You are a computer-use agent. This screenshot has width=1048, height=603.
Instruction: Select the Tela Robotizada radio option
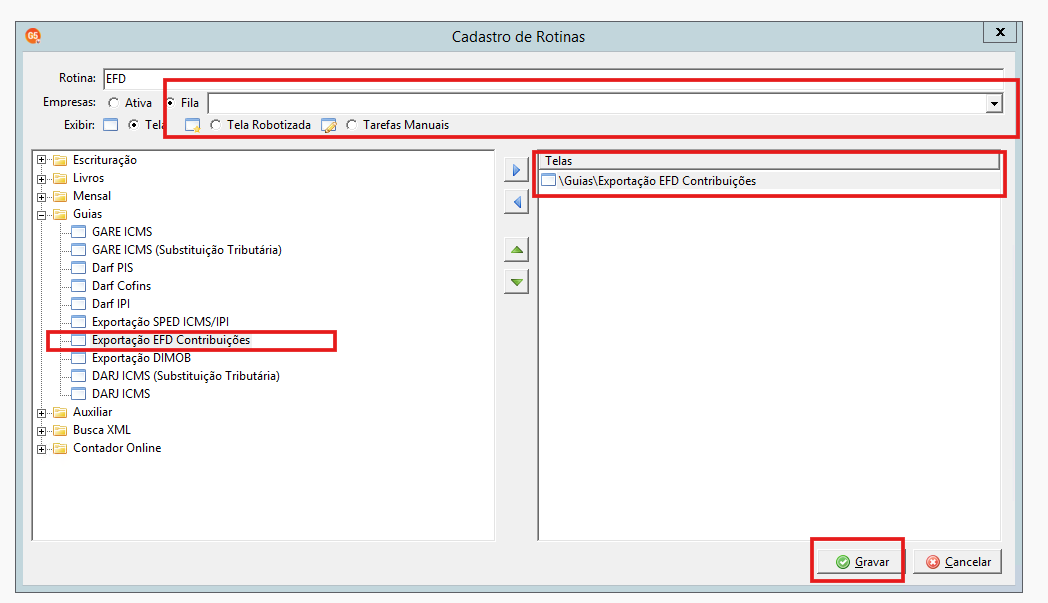pyautogui.click(x=215, y=125)
